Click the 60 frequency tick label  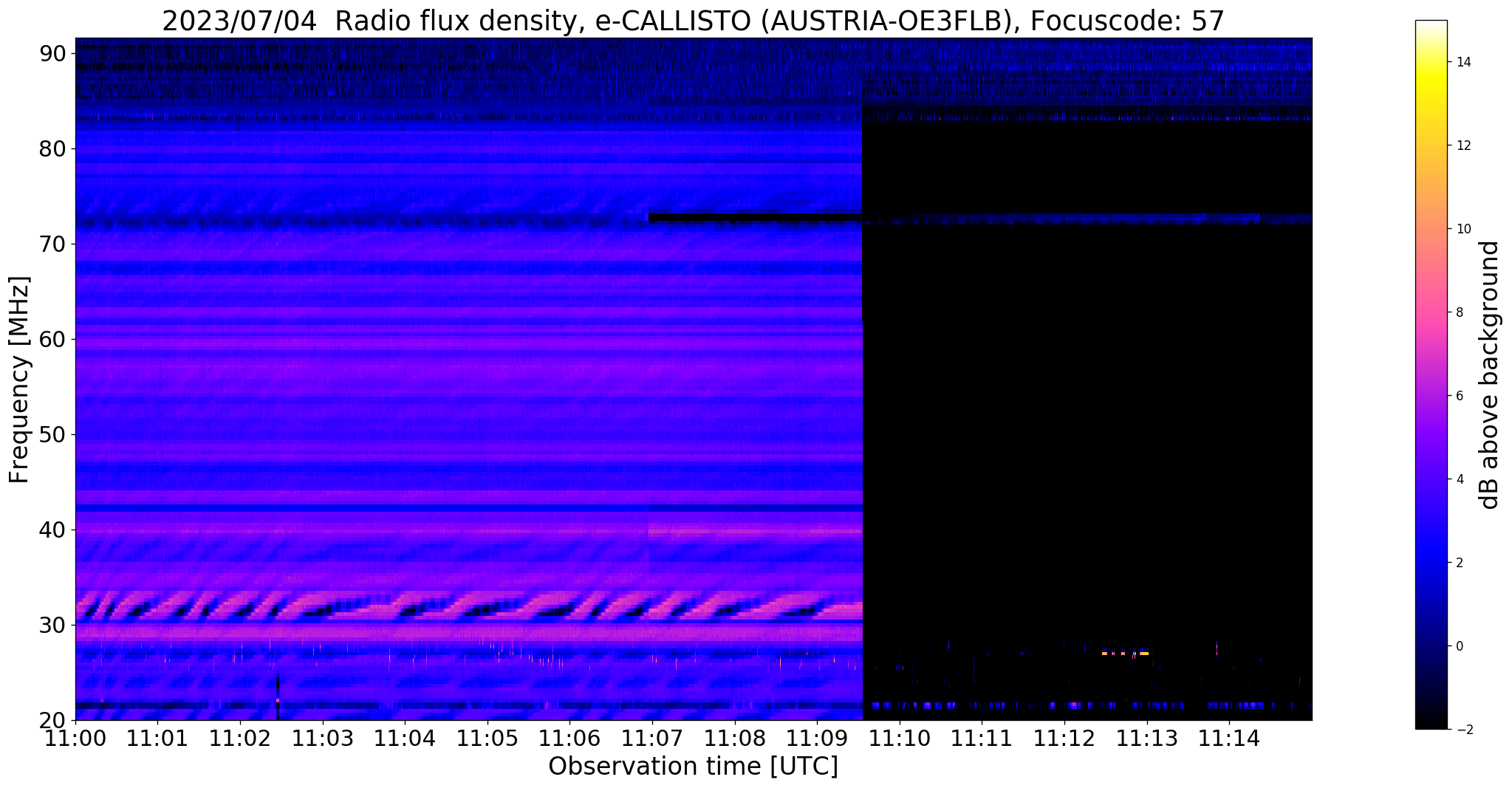coord(54,339)
